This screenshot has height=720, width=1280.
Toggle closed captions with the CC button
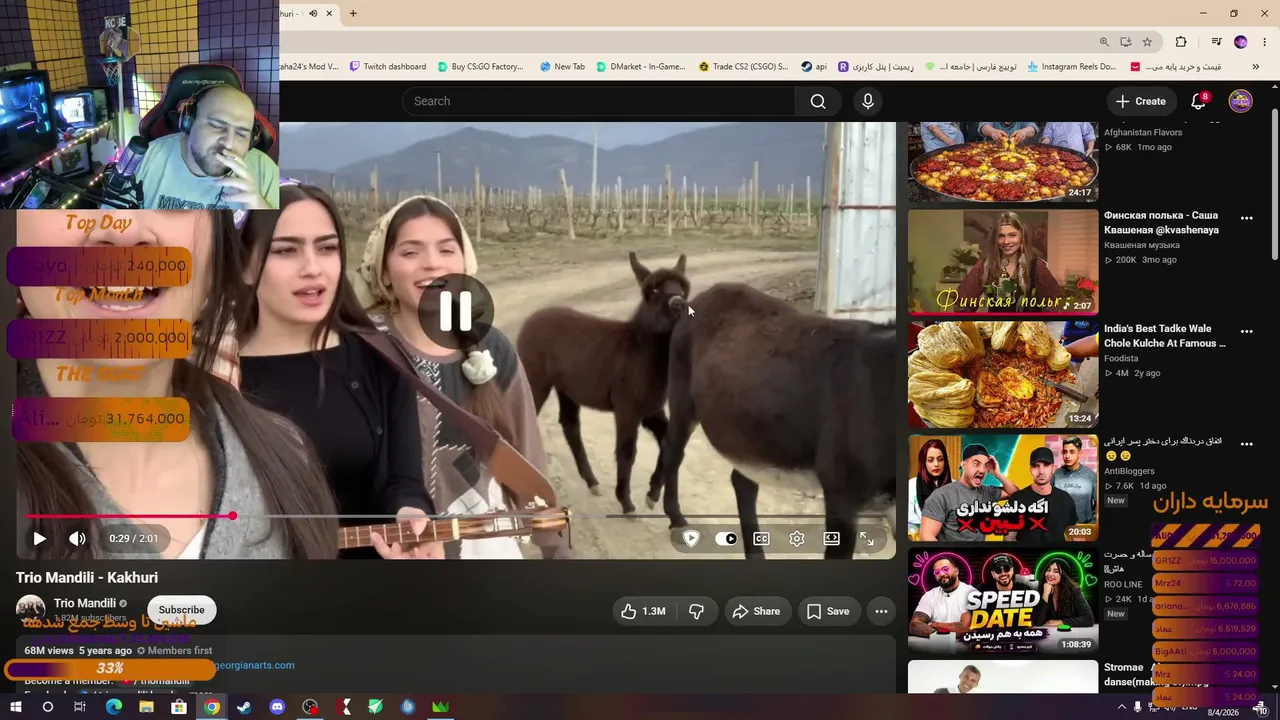tap(762, 539)
